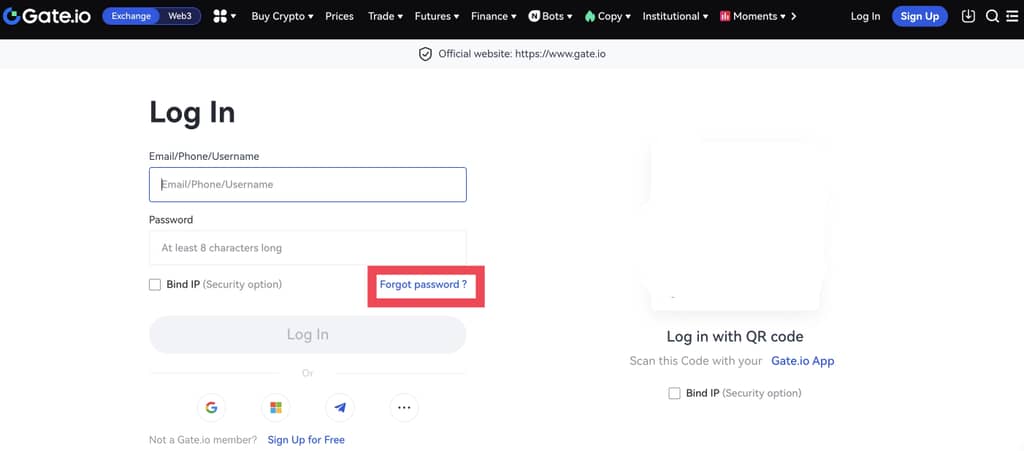This screenshot has height=451, width=1024.
Task: Sign in with Microsoft icon
Action: point(276,408)
